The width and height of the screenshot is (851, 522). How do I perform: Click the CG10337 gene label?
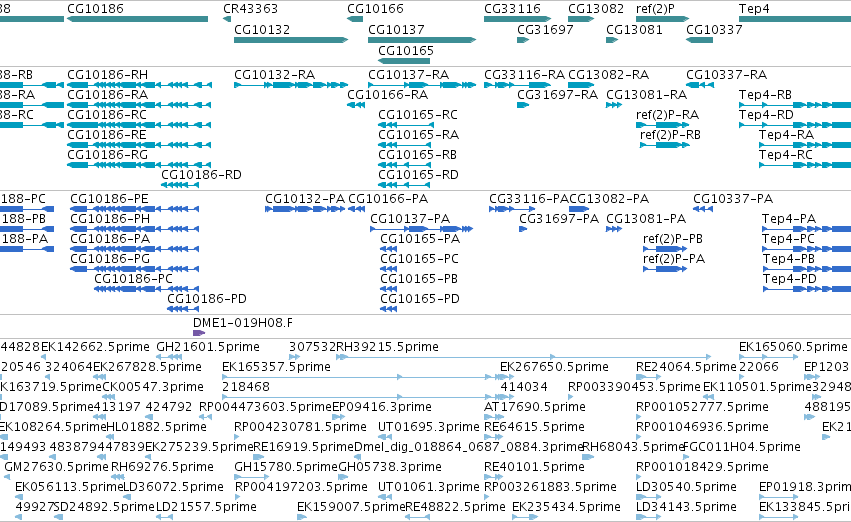click(714, 29)
